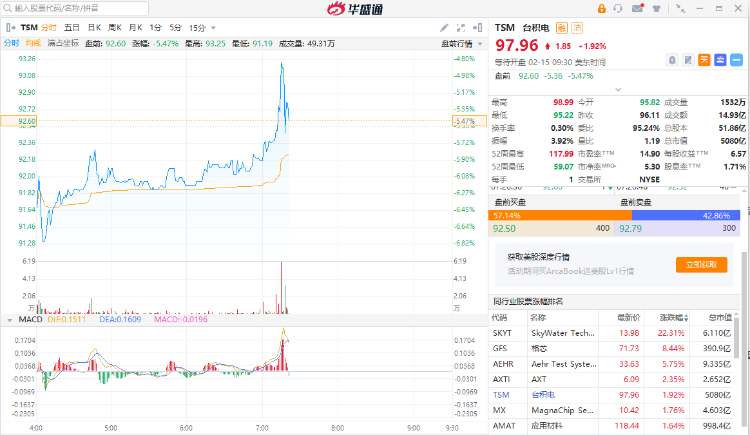Toggle the 分时 price line display
This screenshot has height=435, width=750.
11,44
